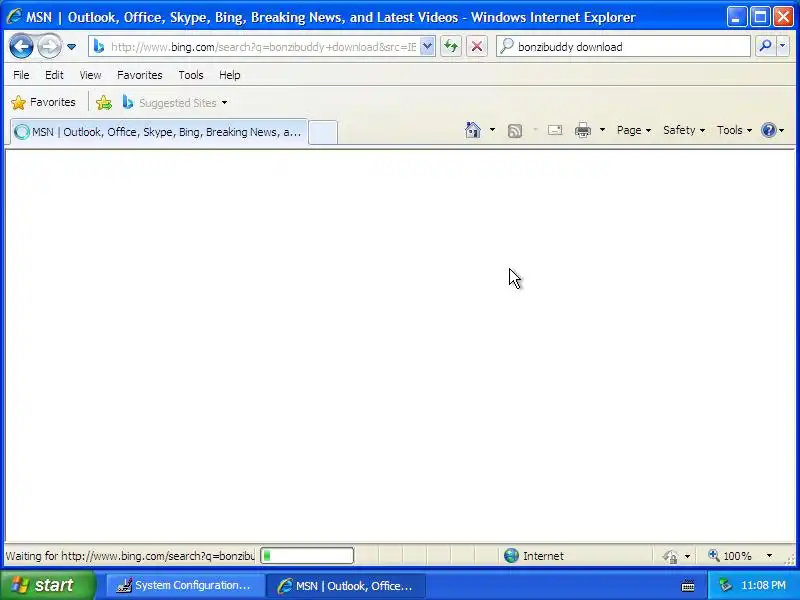Viewport: 800px width, 600px height.
Task: Stop loading with the red X button
Action: click(x=477, y=47)
